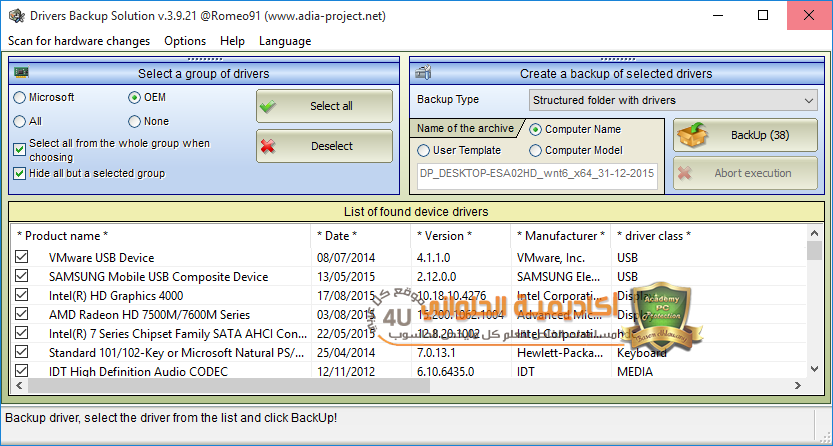Screen dimensions: 833x446
Task: Open the Options menu
Action: [185, 41]
